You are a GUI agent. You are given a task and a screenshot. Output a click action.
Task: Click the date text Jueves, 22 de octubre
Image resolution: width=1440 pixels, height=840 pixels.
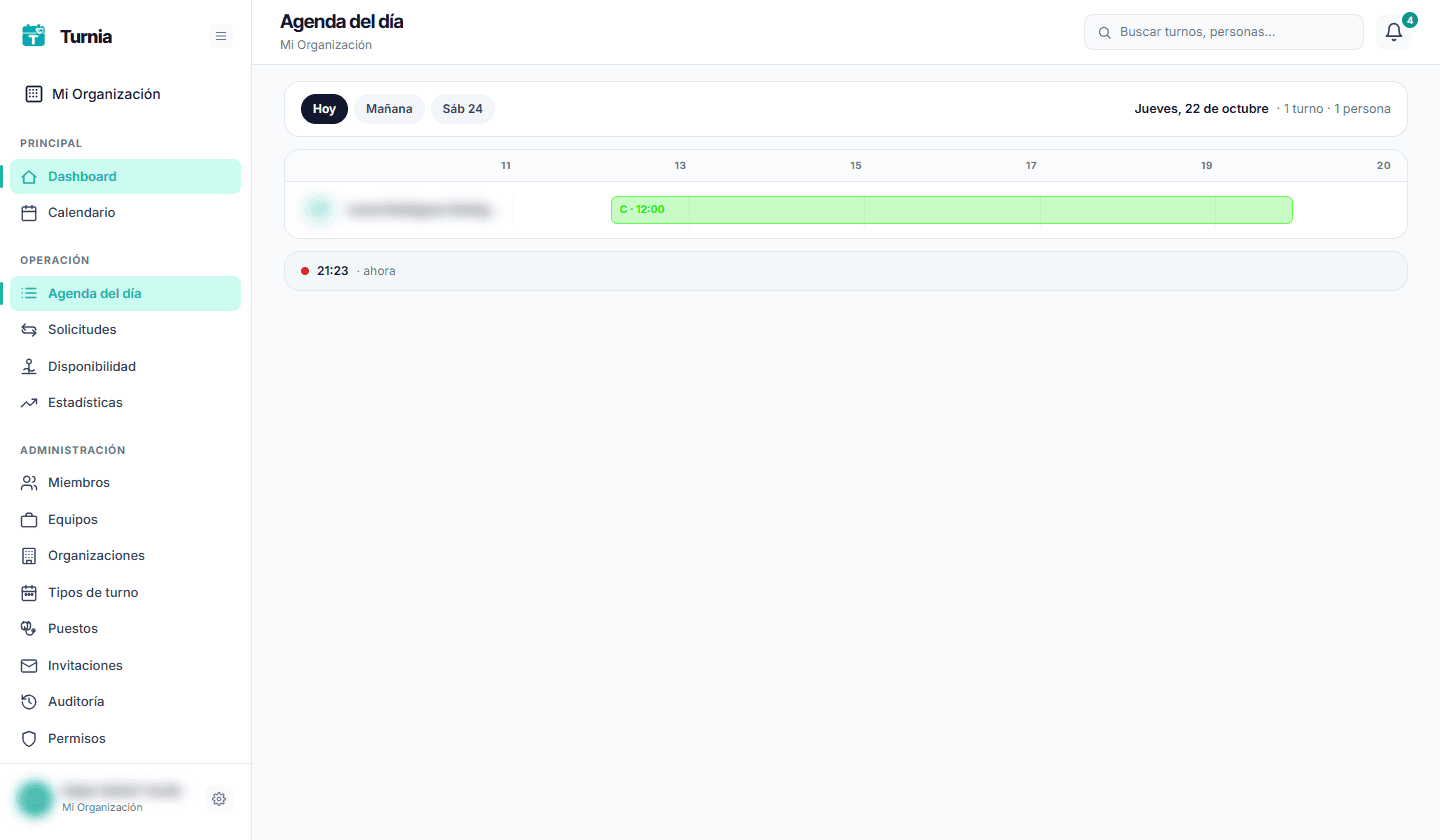1201,109
